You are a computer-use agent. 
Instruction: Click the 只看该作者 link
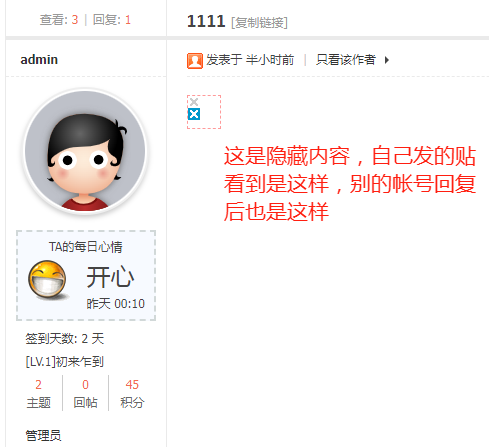346,60
